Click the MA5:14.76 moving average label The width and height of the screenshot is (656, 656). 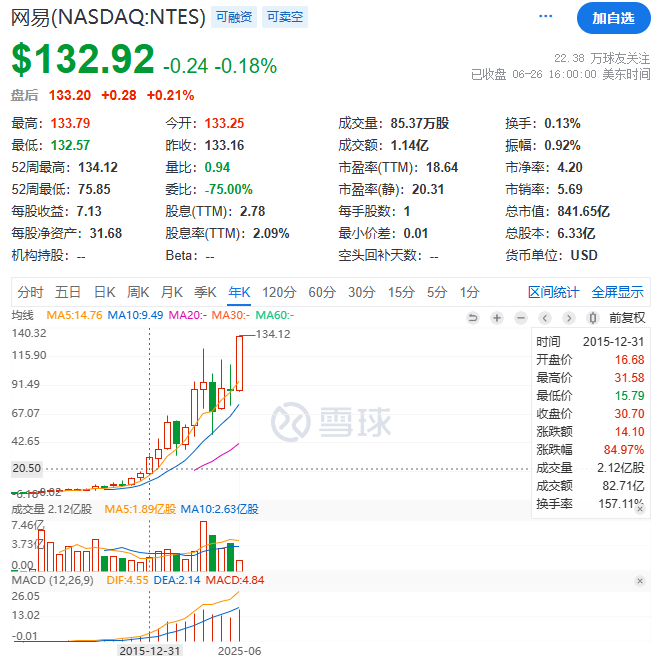74,315
